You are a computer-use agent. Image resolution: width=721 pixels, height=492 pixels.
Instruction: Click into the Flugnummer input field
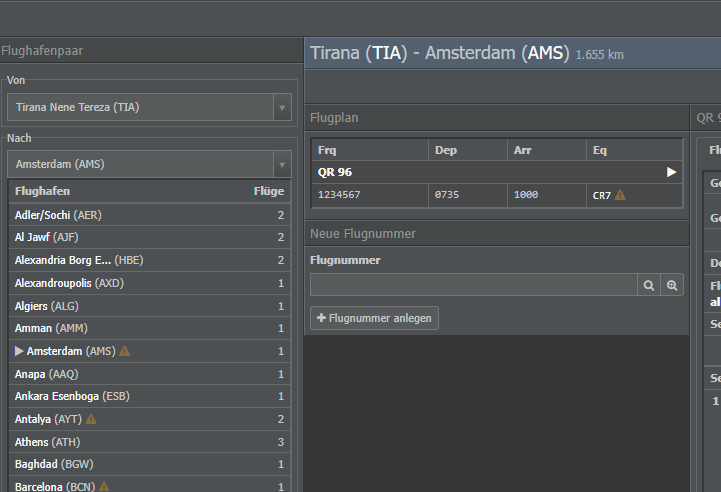(473, 286)
